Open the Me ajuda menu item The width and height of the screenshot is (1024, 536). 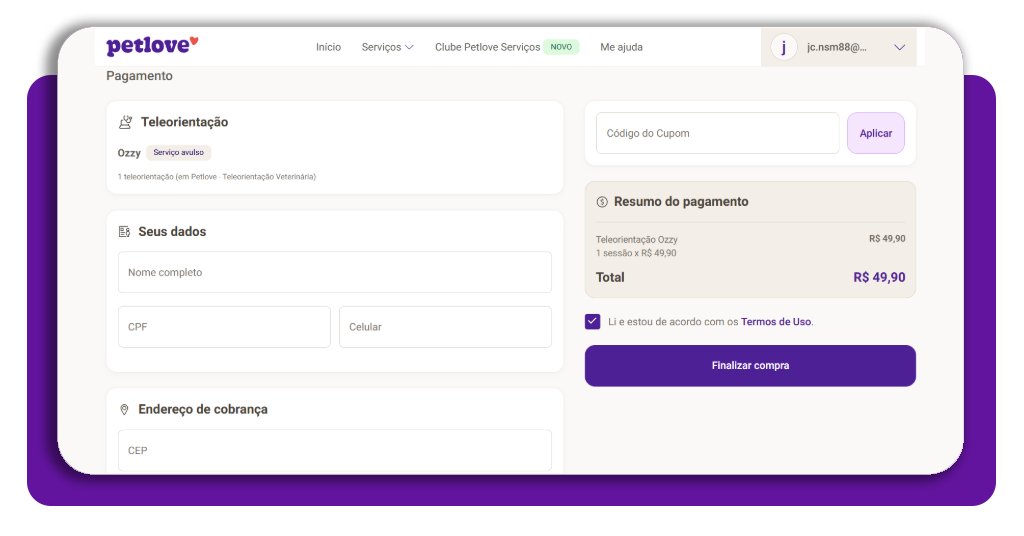coord(621,47)
